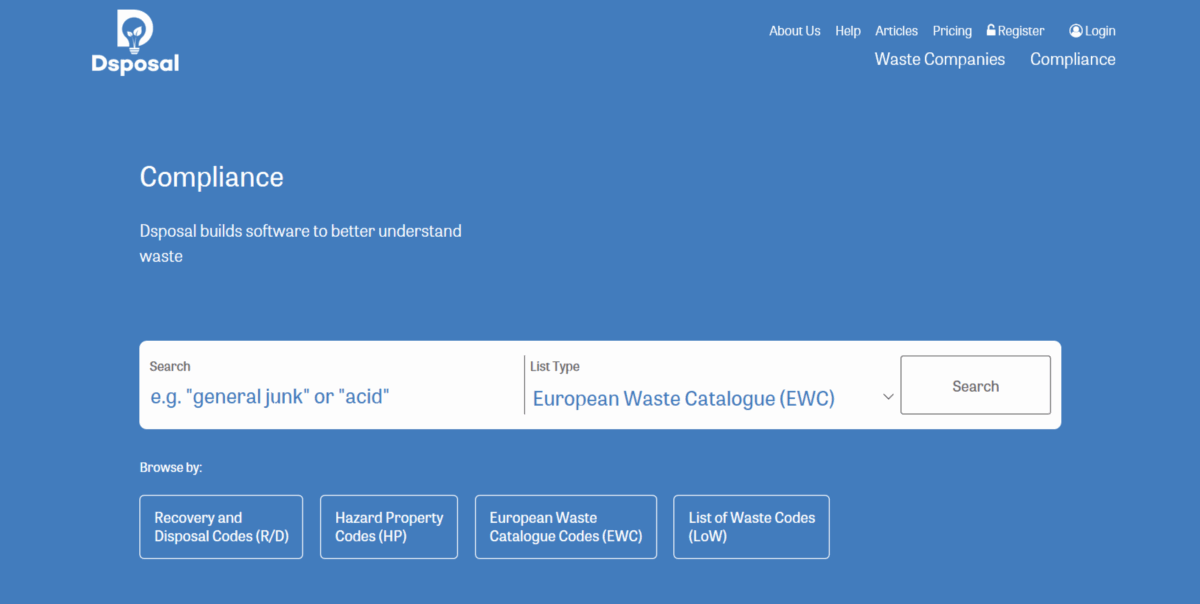Image resolution: width=1200 pixels, height=604 pixels.
Task: Click the padlock icon beside Register
Action: tap(989, 30)
